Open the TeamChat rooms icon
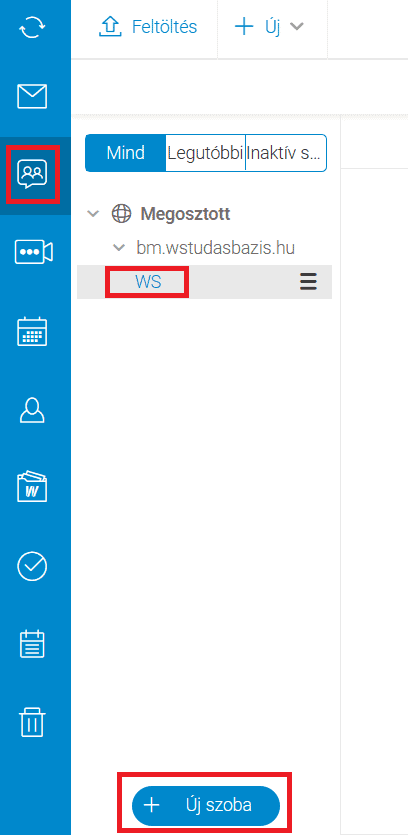The height and width of the screenshot is (835, 408). (32, 173)
